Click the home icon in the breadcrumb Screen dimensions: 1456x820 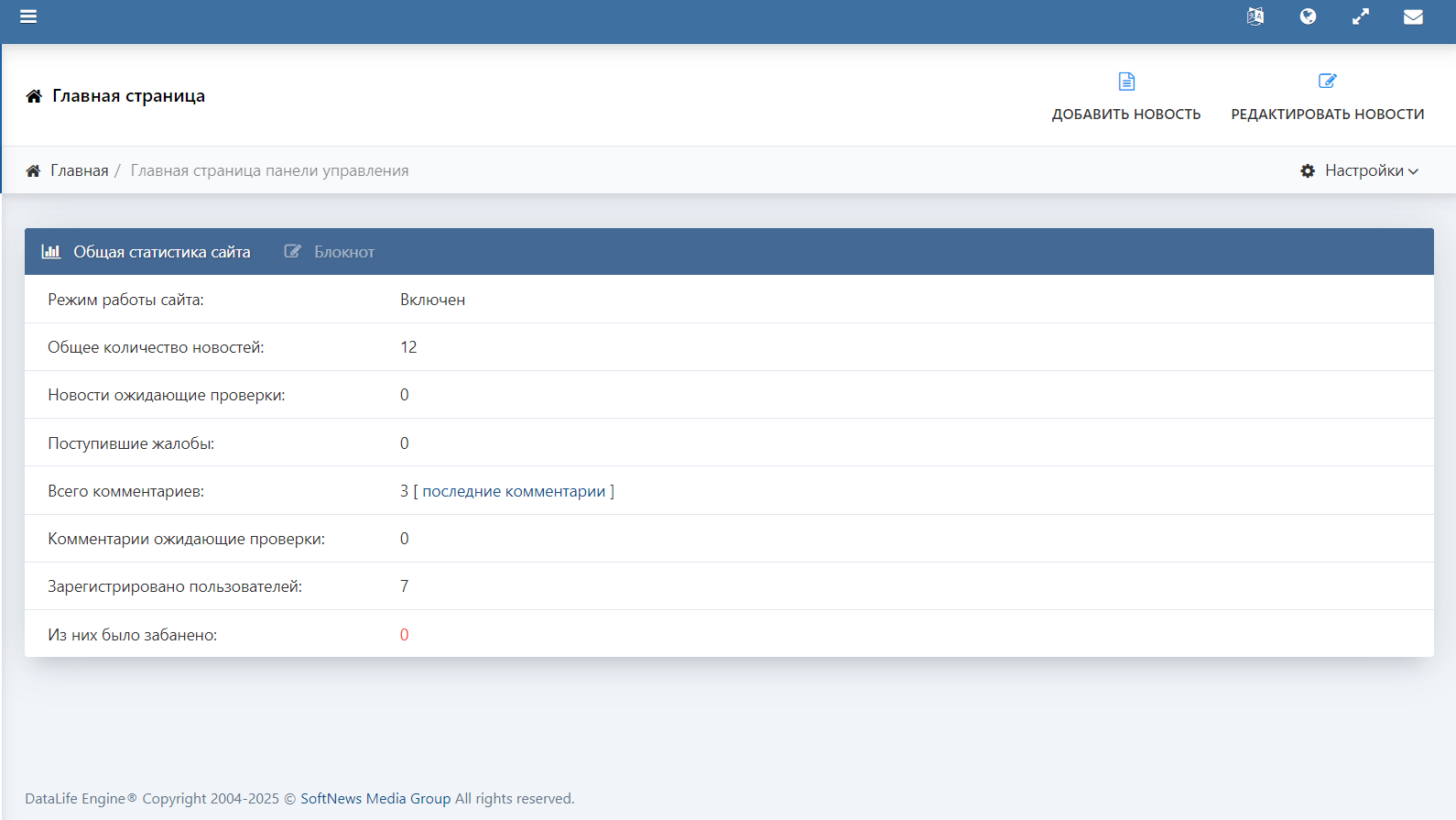33,171
